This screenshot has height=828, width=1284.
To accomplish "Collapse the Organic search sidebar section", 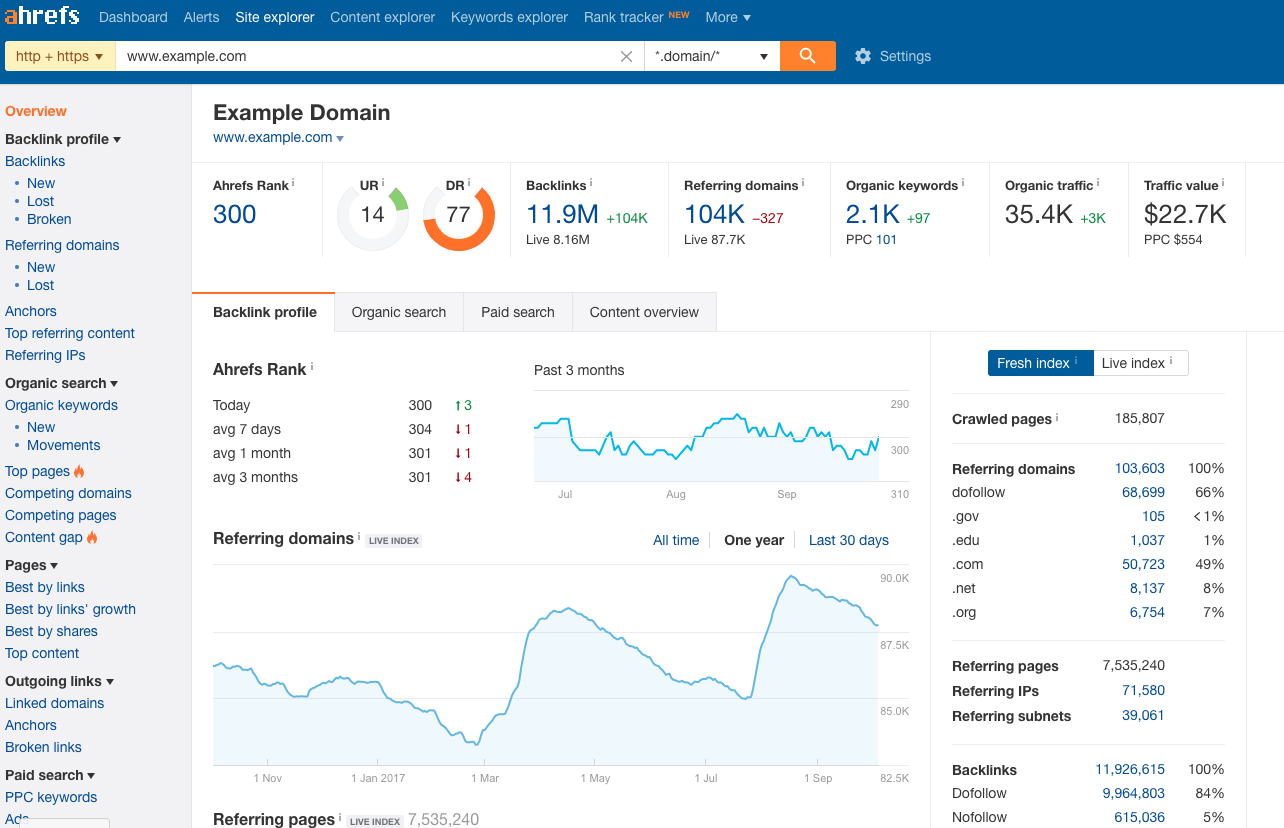I will 114,384.
